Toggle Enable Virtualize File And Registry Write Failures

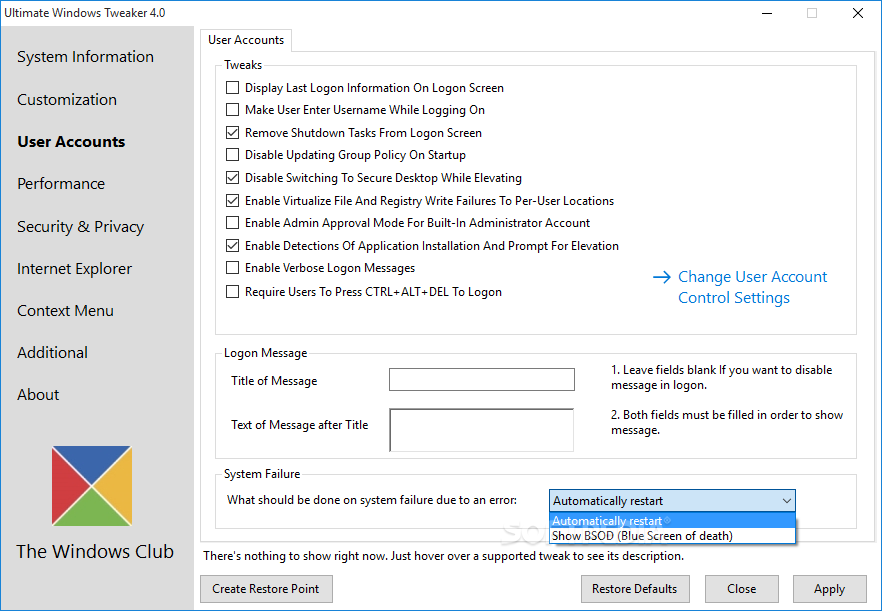tap(232, 200)
